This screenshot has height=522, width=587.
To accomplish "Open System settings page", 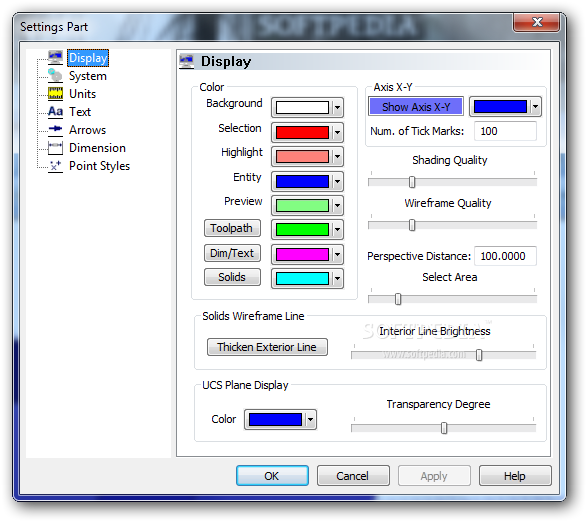I will pos(88,76).
